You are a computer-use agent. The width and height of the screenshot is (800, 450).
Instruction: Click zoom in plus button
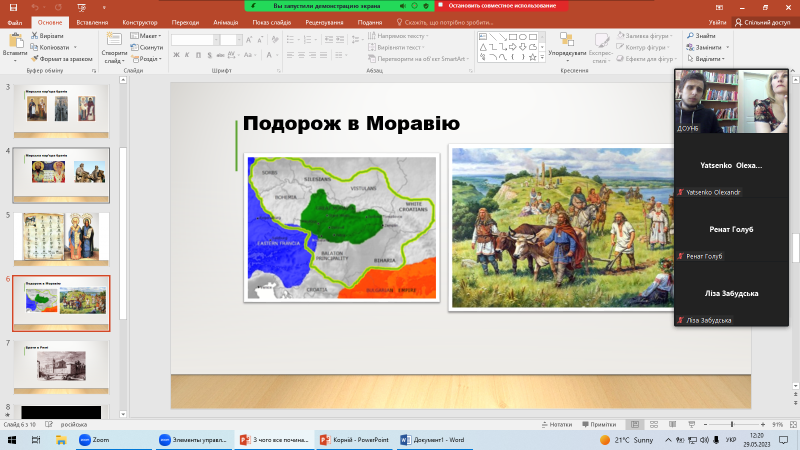(763, 424)
